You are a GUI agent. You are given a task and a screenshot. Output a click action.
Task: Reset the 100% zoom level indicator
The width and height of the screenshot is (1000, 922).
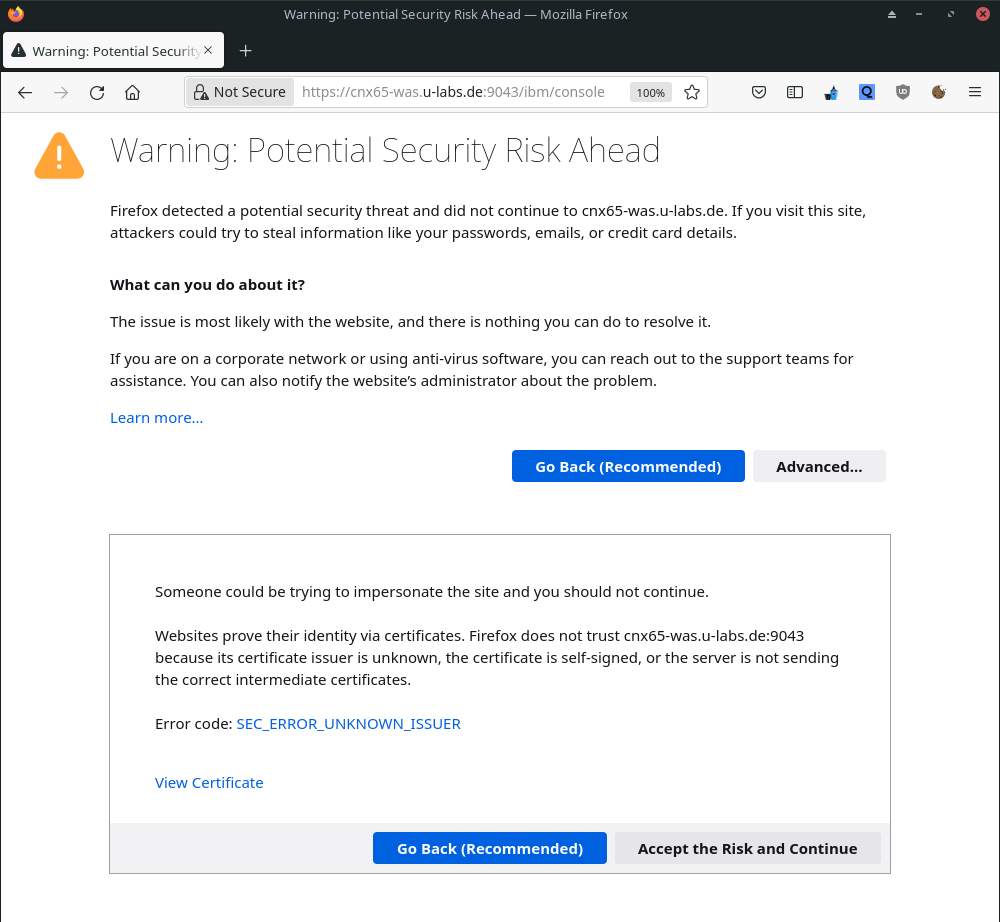click(x=650, y=93)
